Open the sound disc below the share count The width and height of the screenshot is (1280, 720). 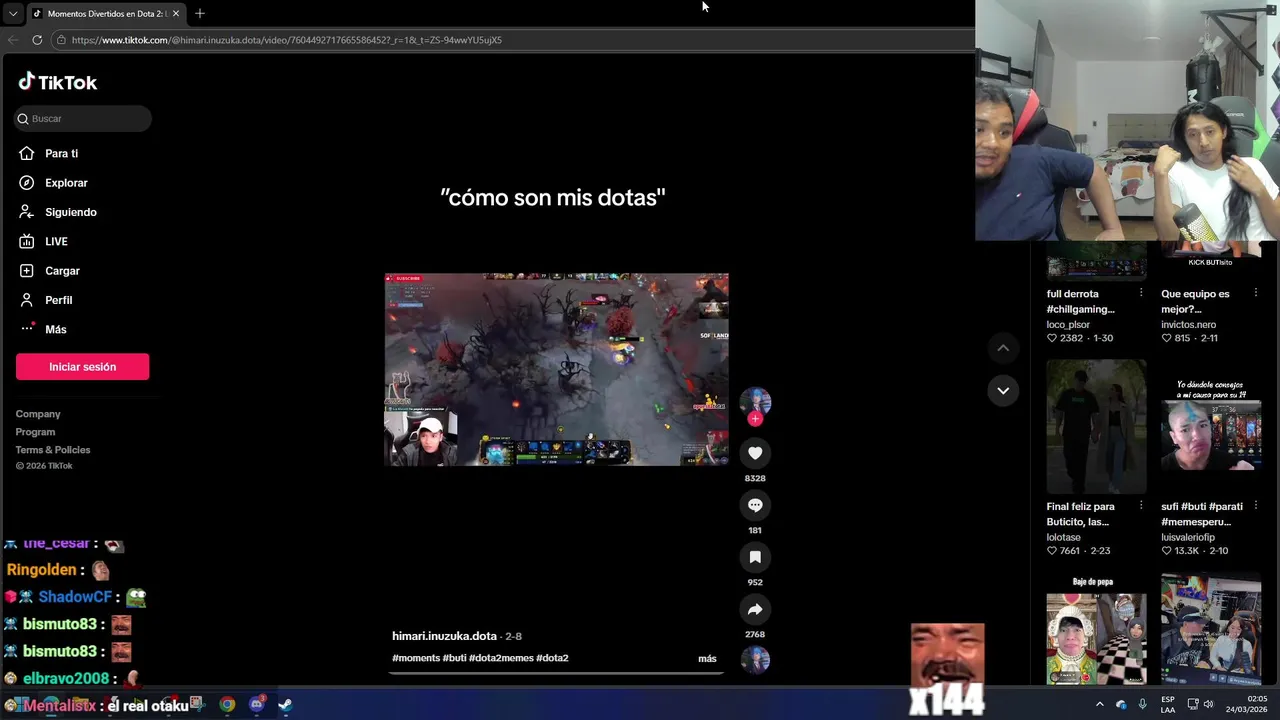(x=755, y=660)
